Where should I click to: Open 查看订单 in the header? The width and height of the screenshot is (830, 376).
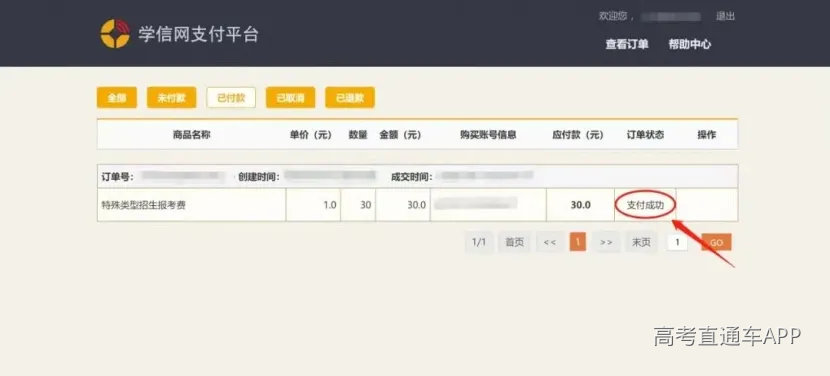(x=627, y=44)
